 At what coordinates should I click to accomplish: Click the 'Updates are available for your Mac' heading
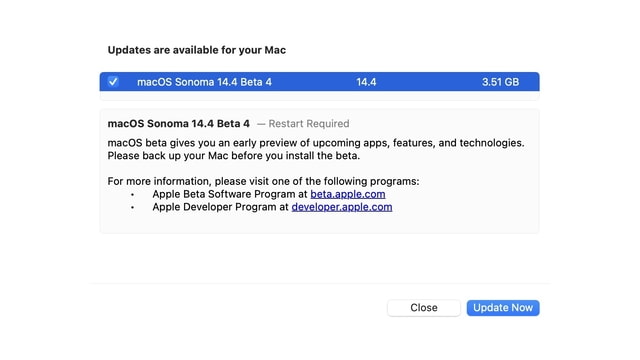pyautogui.click(x=197, y=50)
